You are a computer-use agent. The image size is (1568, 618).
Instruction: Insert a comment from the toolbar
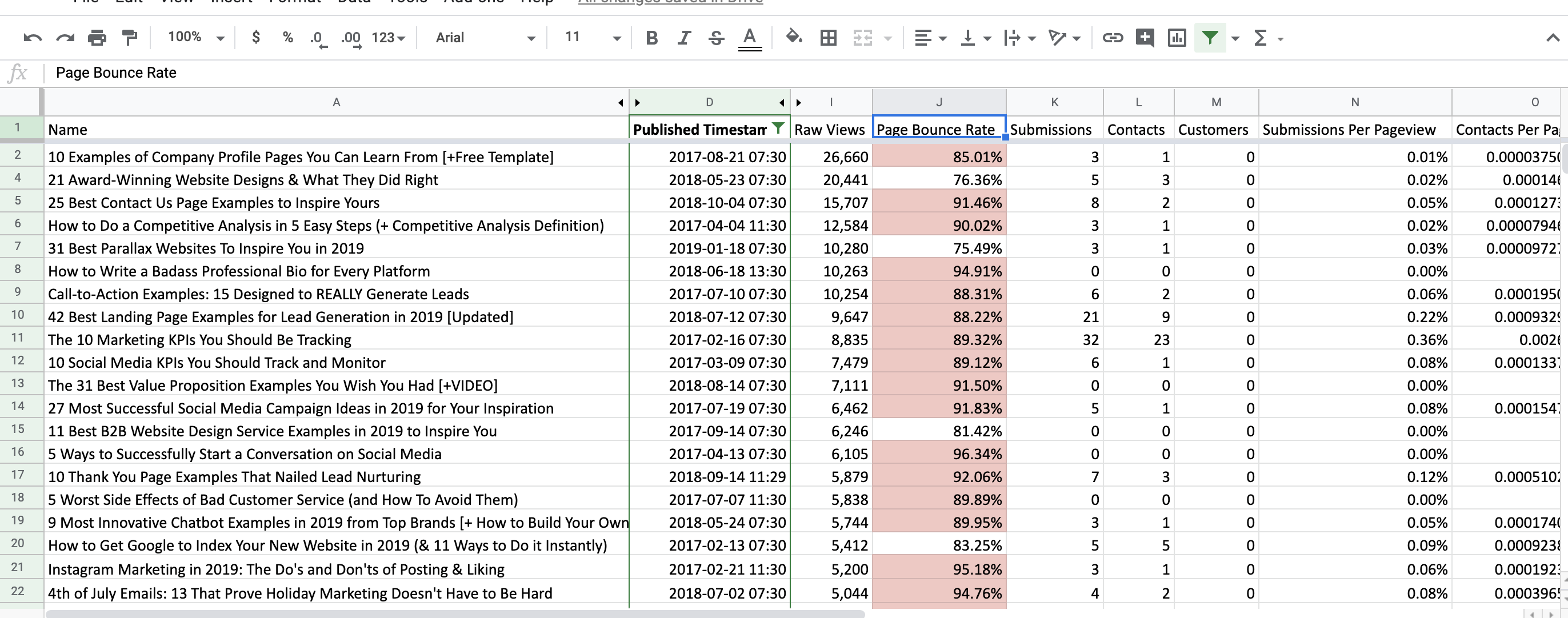tap(1145, 37)
